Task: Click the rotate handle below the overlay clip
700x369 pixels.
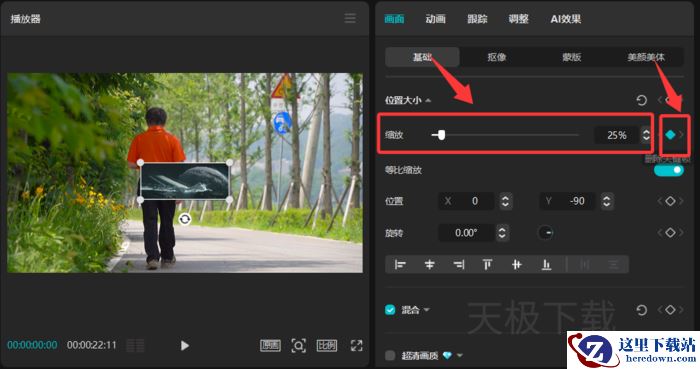Action: 185,219
